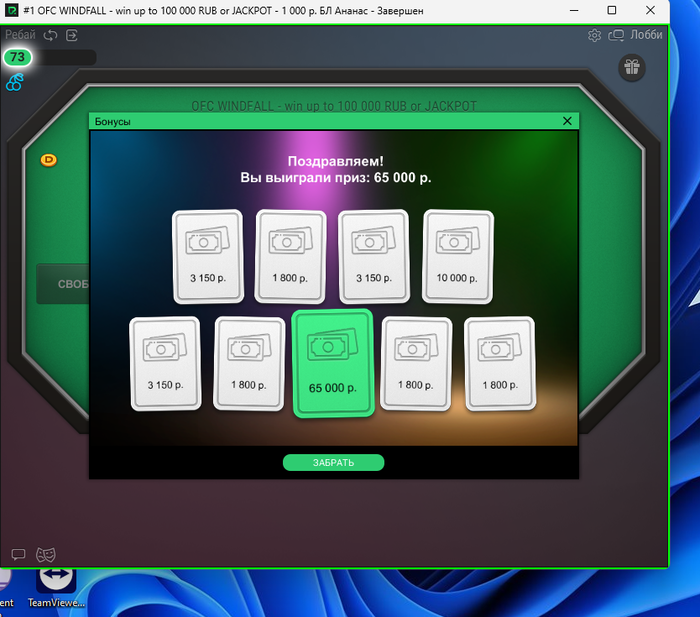
Task: Click the Ребай button
Action: [x=20, y=34]
